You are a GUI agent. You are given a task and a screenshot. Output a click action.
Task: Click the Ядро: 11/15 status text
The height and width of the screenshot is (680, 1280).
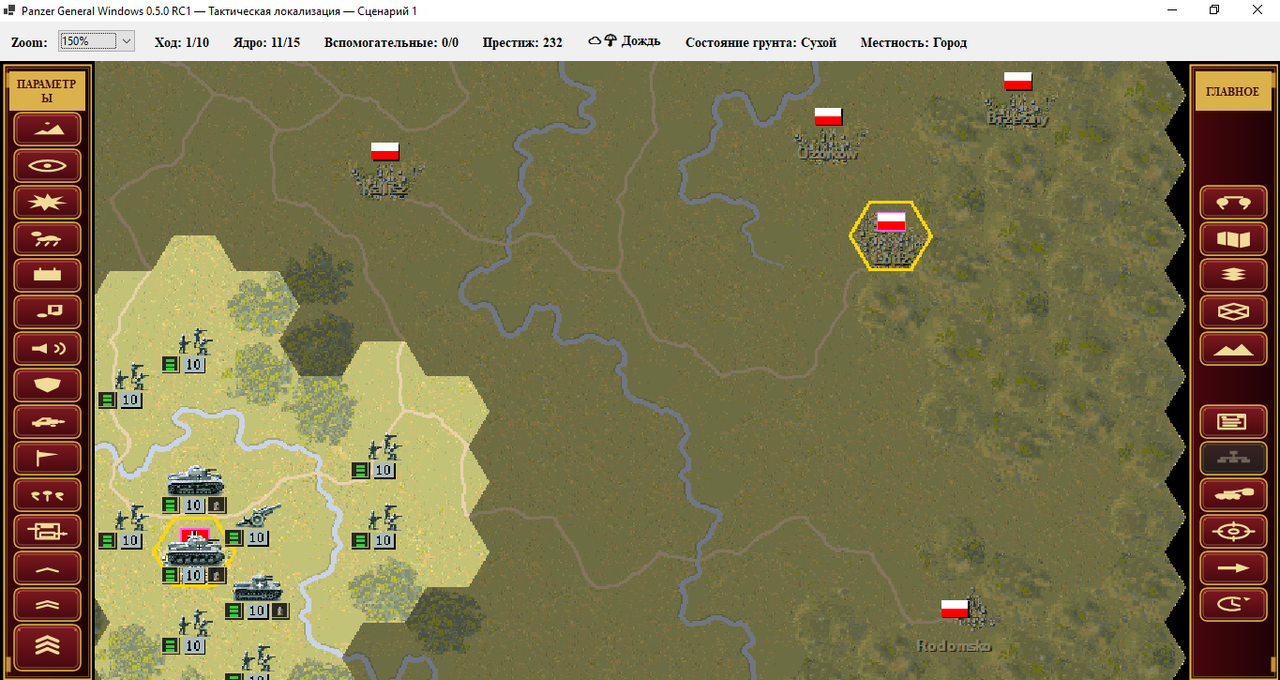pyautogui.click(x=267, y=42)
